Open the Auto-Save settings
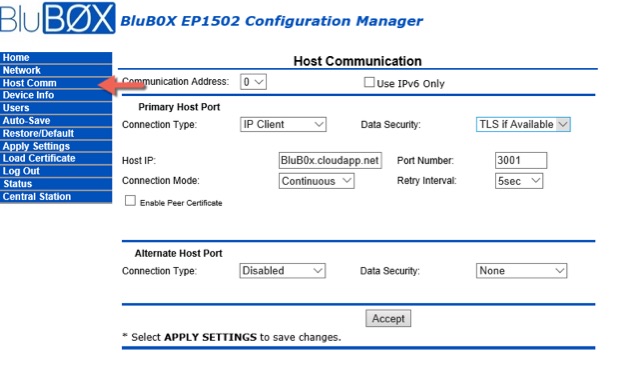Image resolution: width=626 pixels, height=371 pixels. pos(56,121)
